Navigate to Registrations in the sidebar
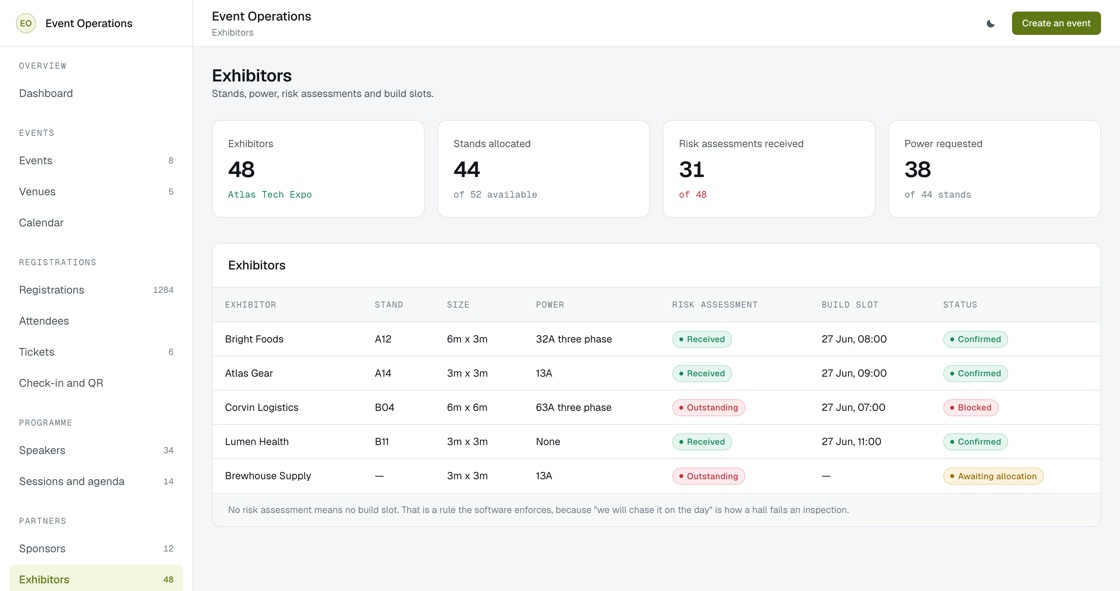Screen dimensions: 1120x591 (96, 290)
